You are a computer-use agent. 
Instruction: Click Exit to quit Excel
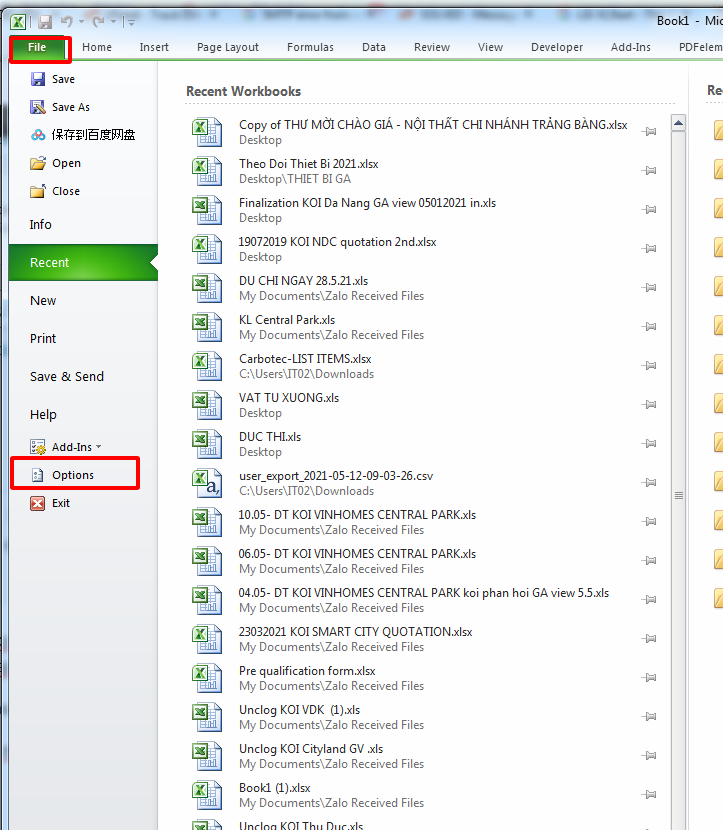50,504
